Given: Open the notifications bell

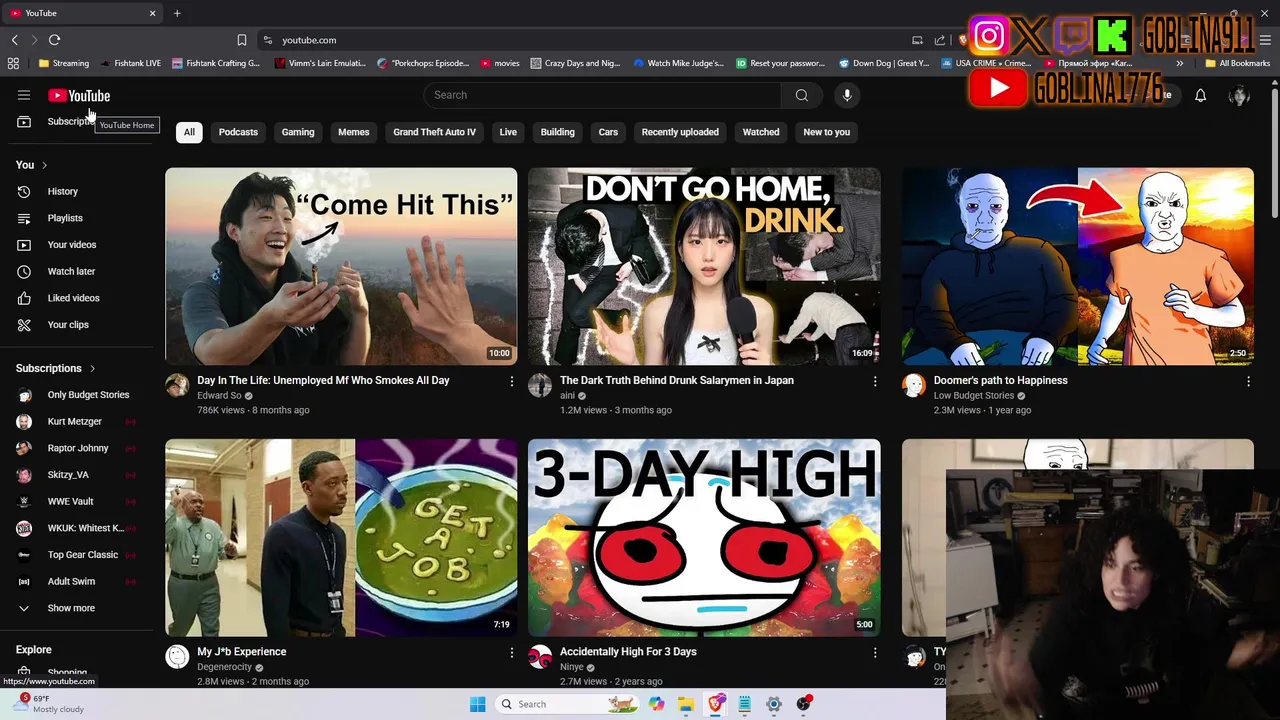Looking at the screenshot, I should point(1200,95).
